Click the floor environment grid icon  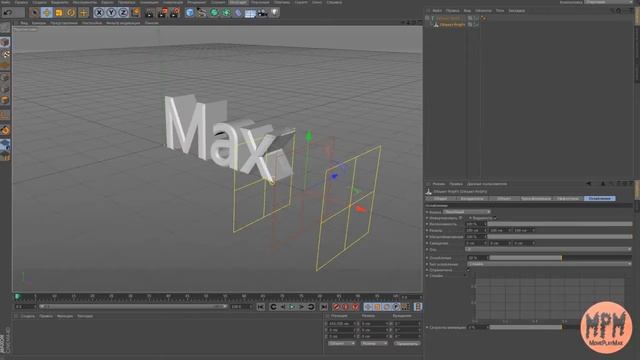click(250, 13)
